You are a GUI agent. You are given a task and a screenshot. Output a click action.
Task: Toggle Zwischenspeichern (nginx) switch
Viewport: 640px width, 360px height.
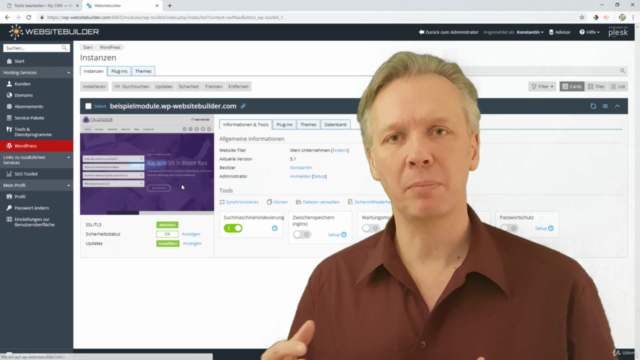click(302, 235)
